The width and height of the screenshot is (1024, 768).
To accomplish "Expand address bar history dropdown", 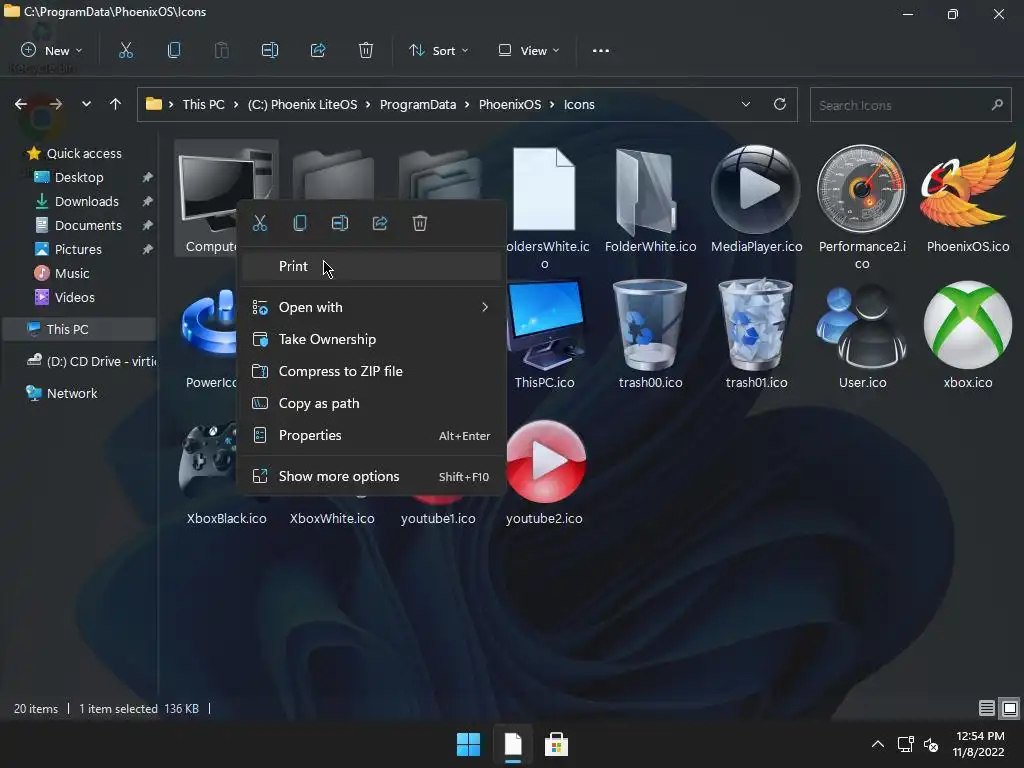I will click(x=746, y=104).
